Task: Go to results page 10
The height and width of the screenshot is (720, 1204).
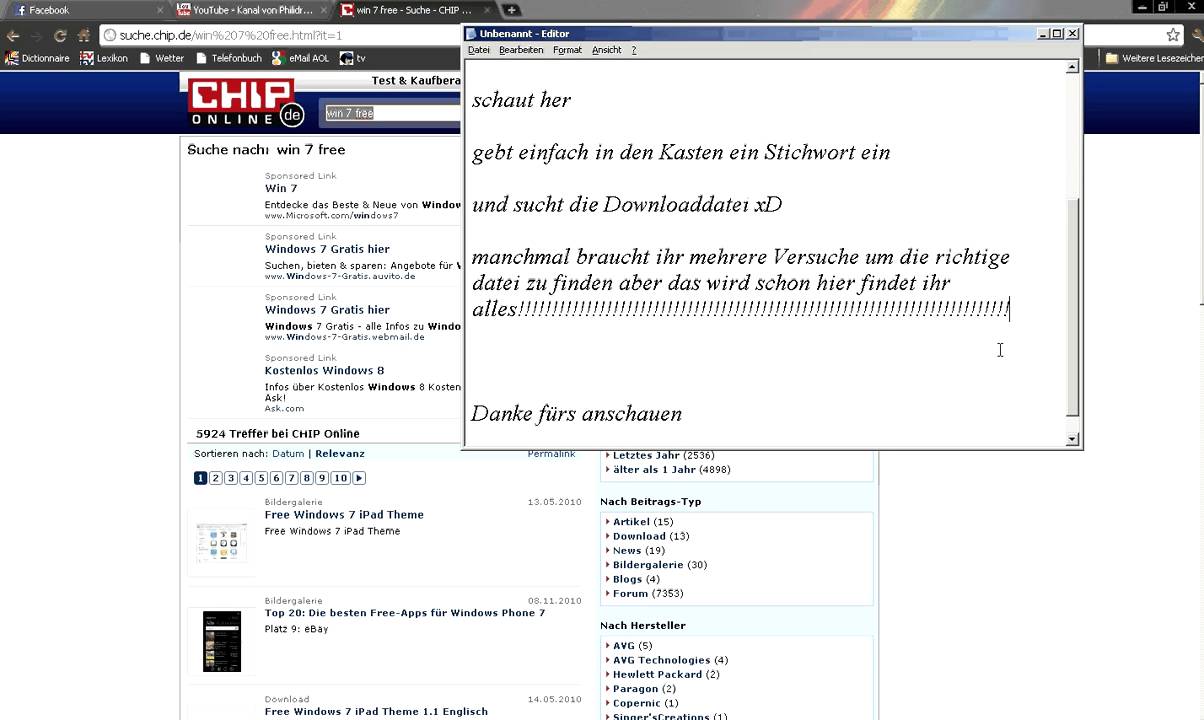Action: (341, 478)
